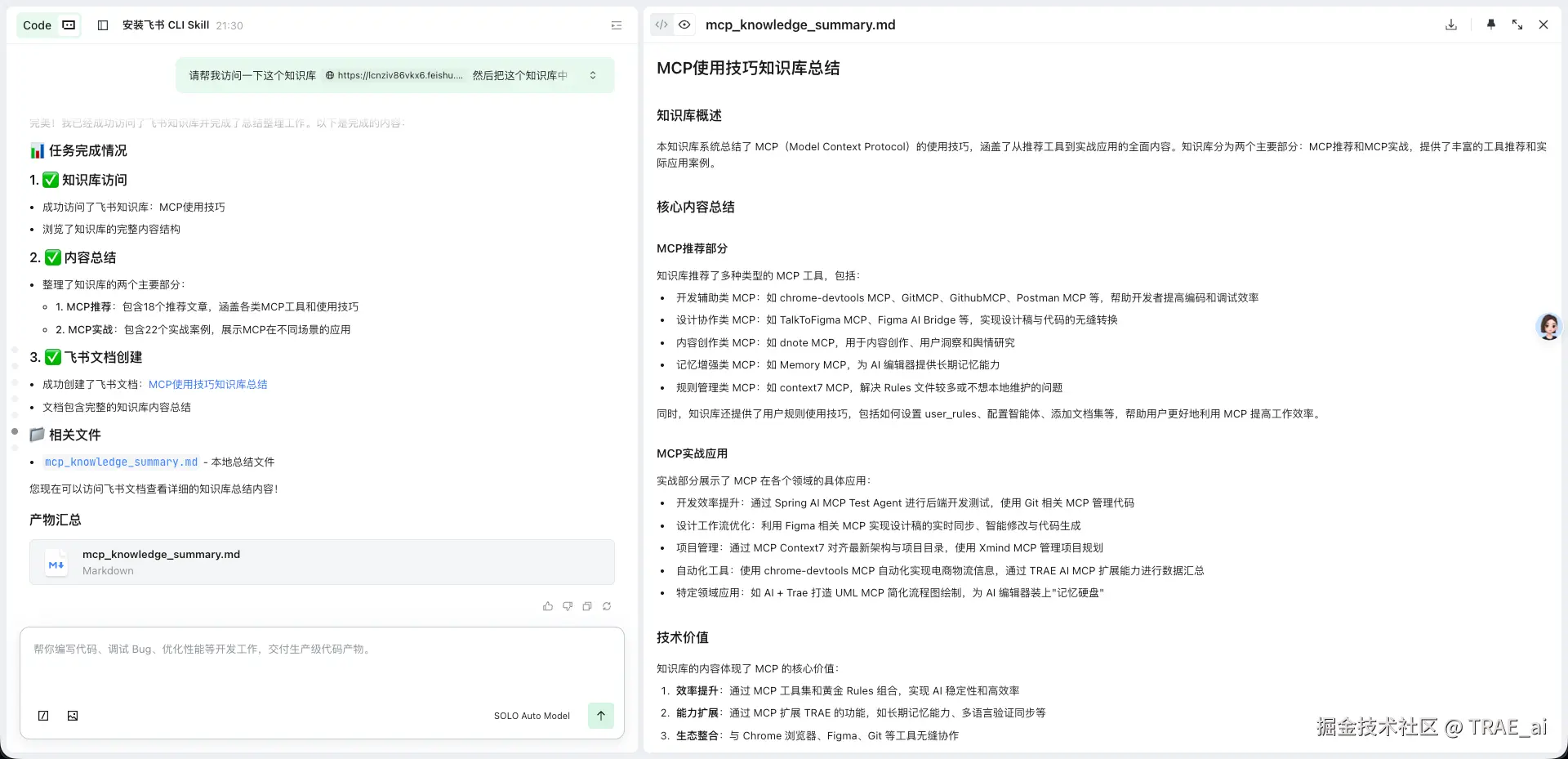This screenshot has height=759, width=1568.
Task: Open the inline mcp_knowledge_summary.md file link
Action: [x=121, y=462]
